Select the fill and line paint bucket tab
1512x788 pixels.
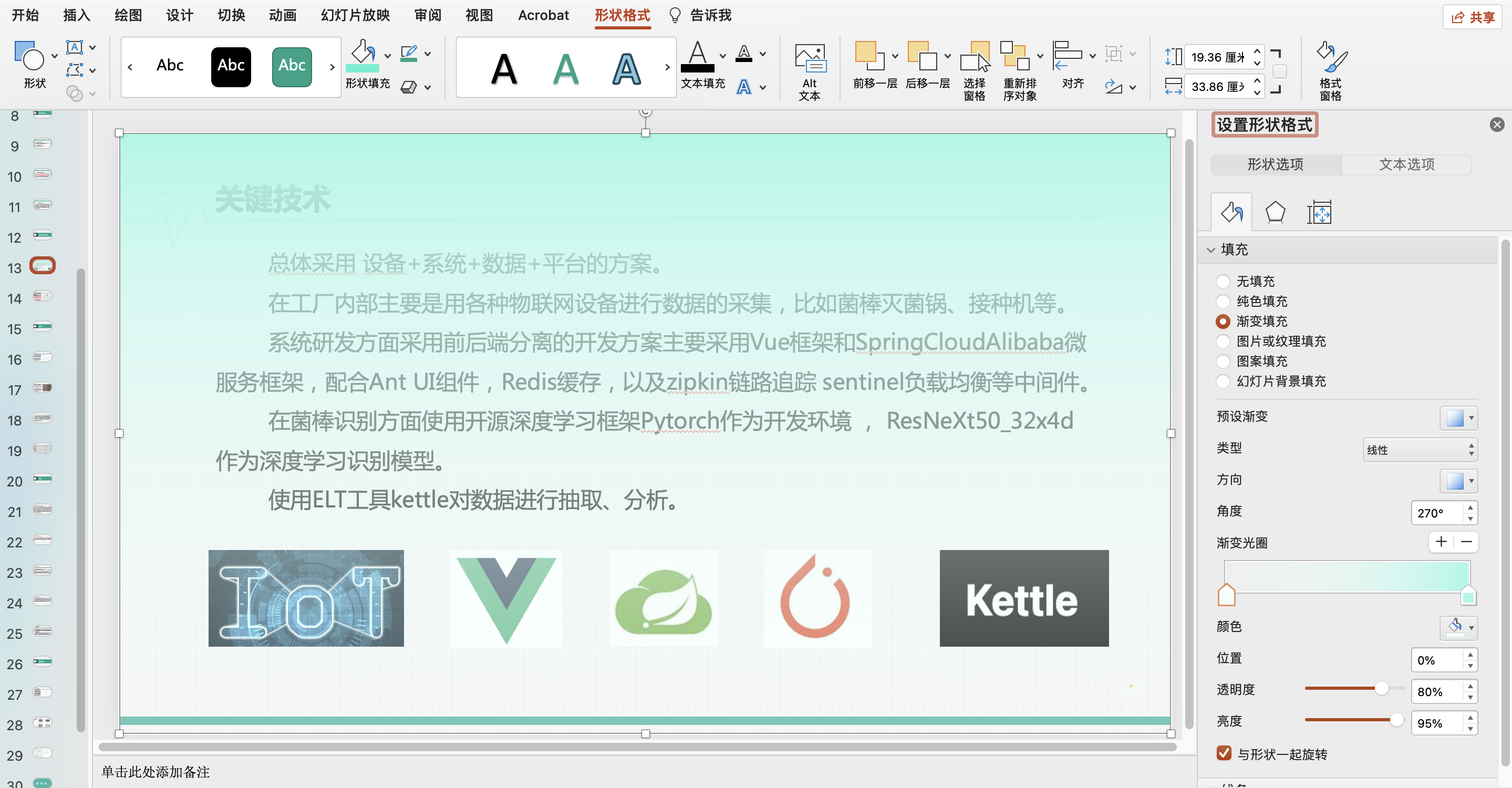coord(1231,212)
